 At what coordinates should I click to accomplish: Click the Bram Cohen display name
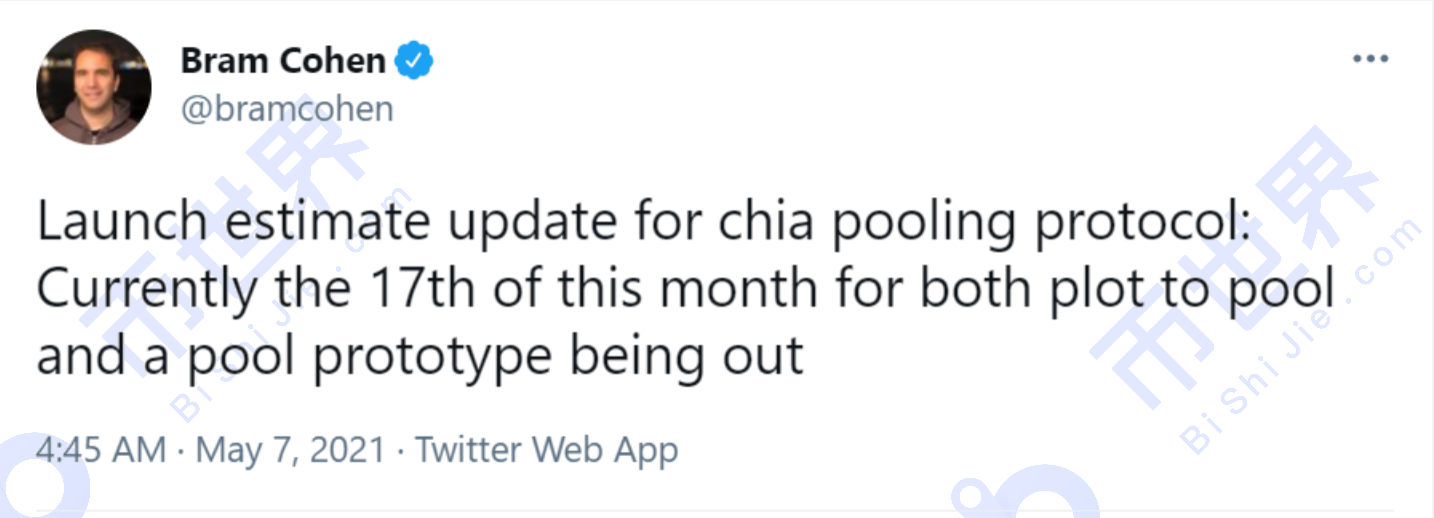coord(283,61)
